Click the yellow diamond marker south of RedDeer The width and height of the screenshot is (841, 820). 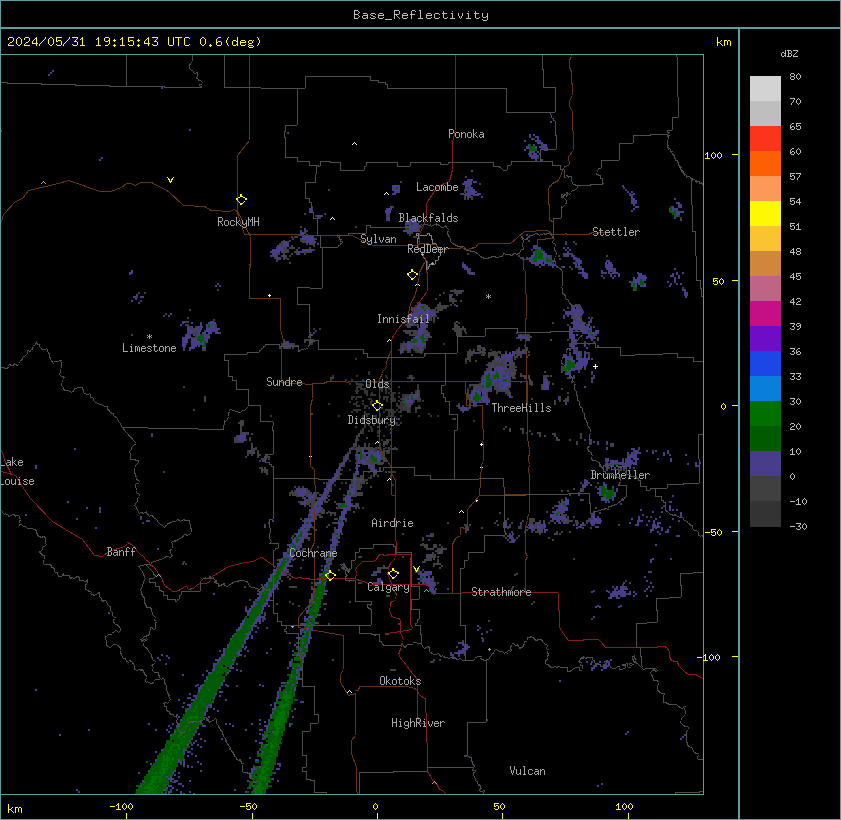click(x=412, y=275)
